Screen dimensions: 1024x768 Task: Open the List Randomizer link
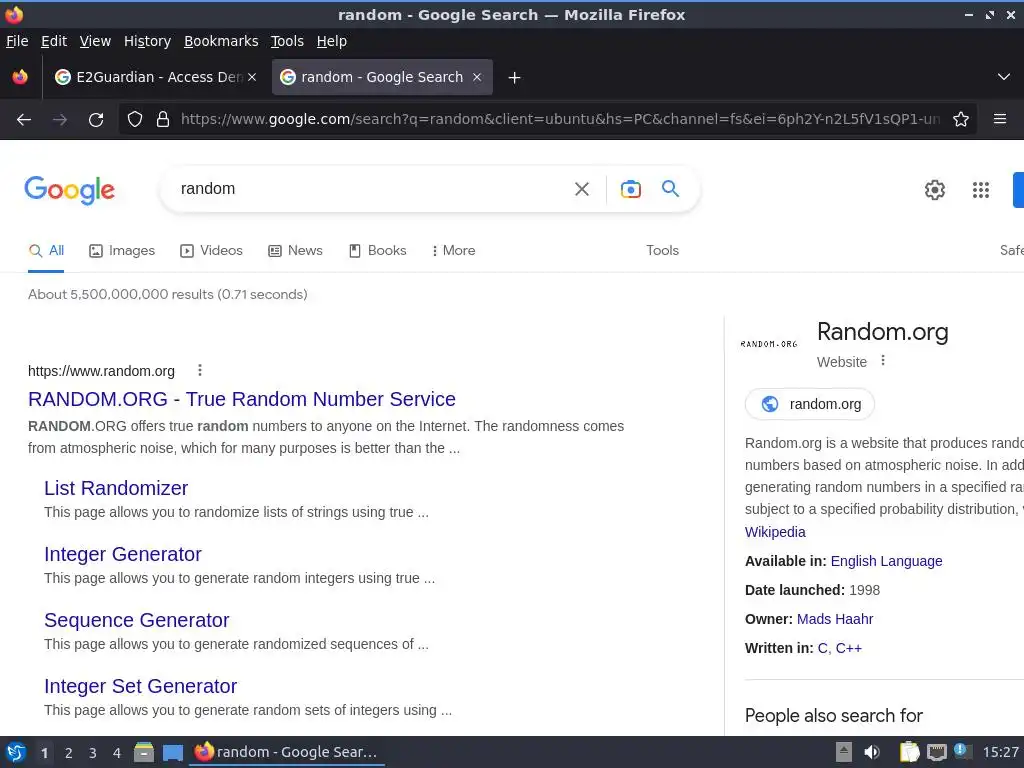(116, 488)
